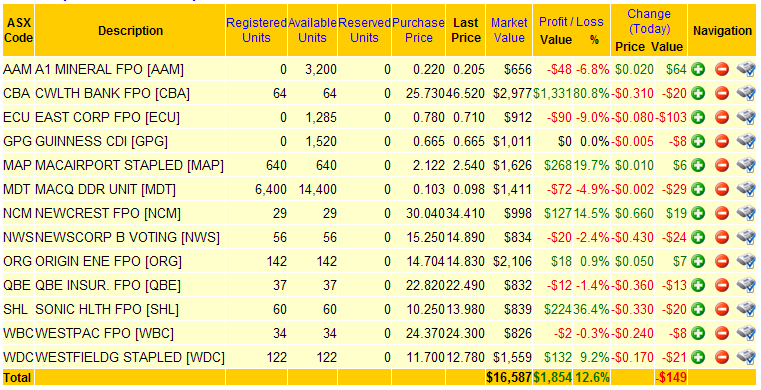Screen dimensions: 761x390
Task: Open details icon for ECU row
Action: [746, 117]
